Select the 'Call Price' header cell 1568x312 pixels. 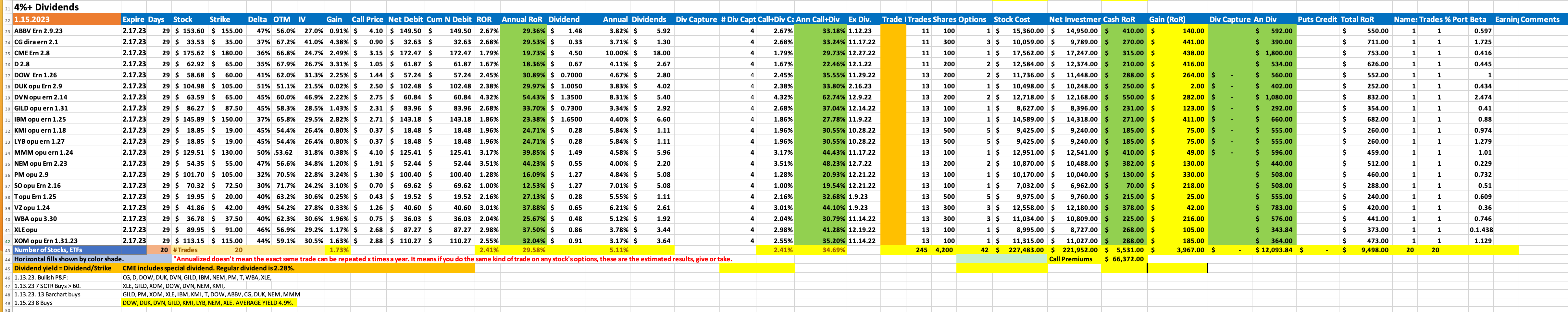(367, 19)
